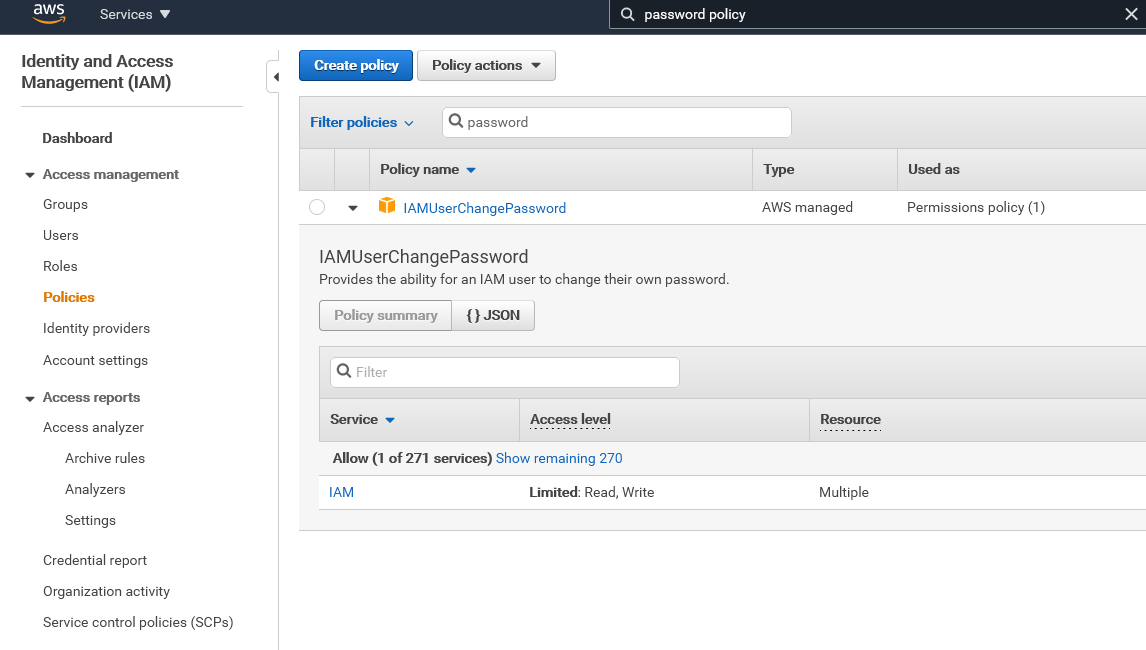Open Settings under Access analyzer
Viewport: 1146px width, 650px height.
[x=90, y=521]
